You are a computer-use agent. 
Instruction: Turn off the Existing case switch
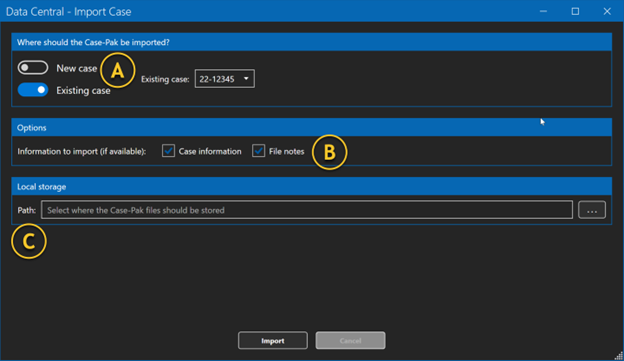[33, 90]
